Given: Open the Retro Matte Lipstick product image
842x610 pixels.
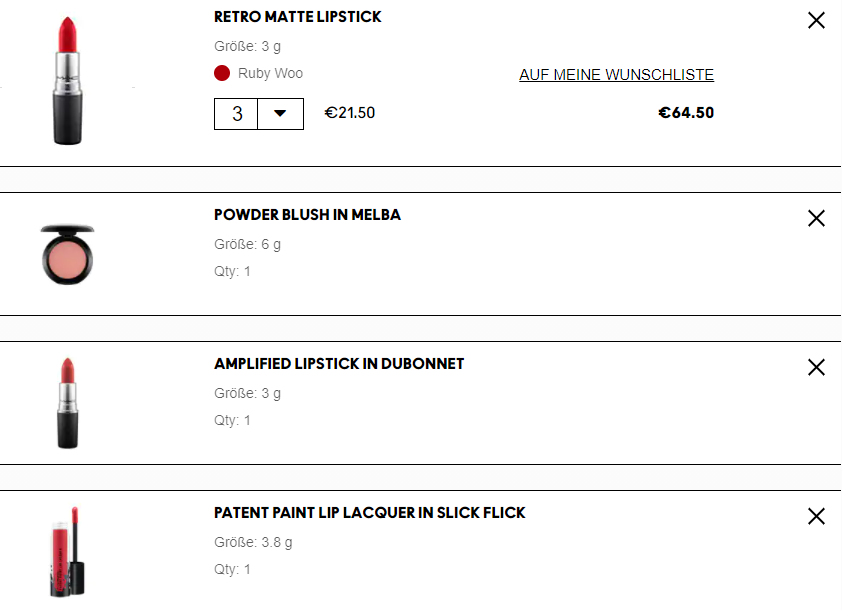Looking at the screenshot, I should pyautogui.click(x=67, y=81).
